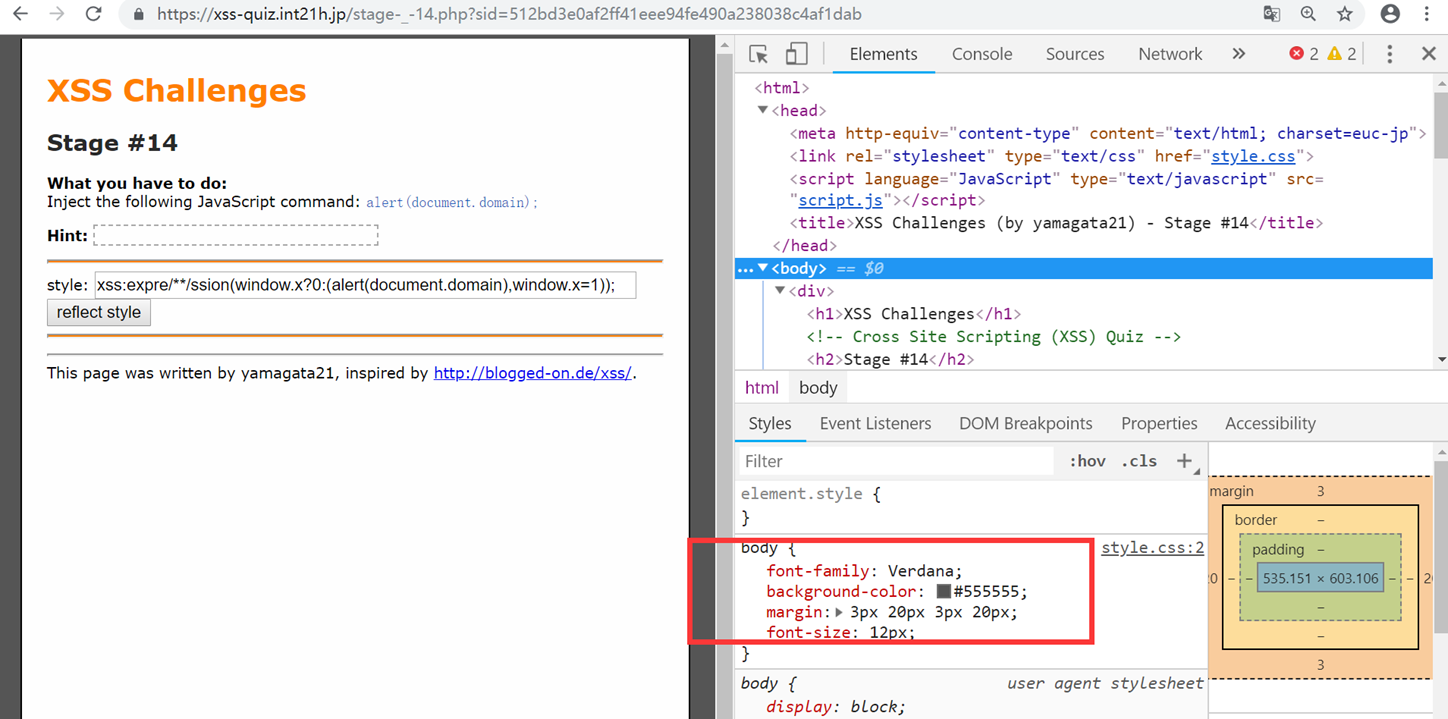Collapse the div node in DOM tree
The height and width of the screenshot is (719, 1448).
coord(781,291)
